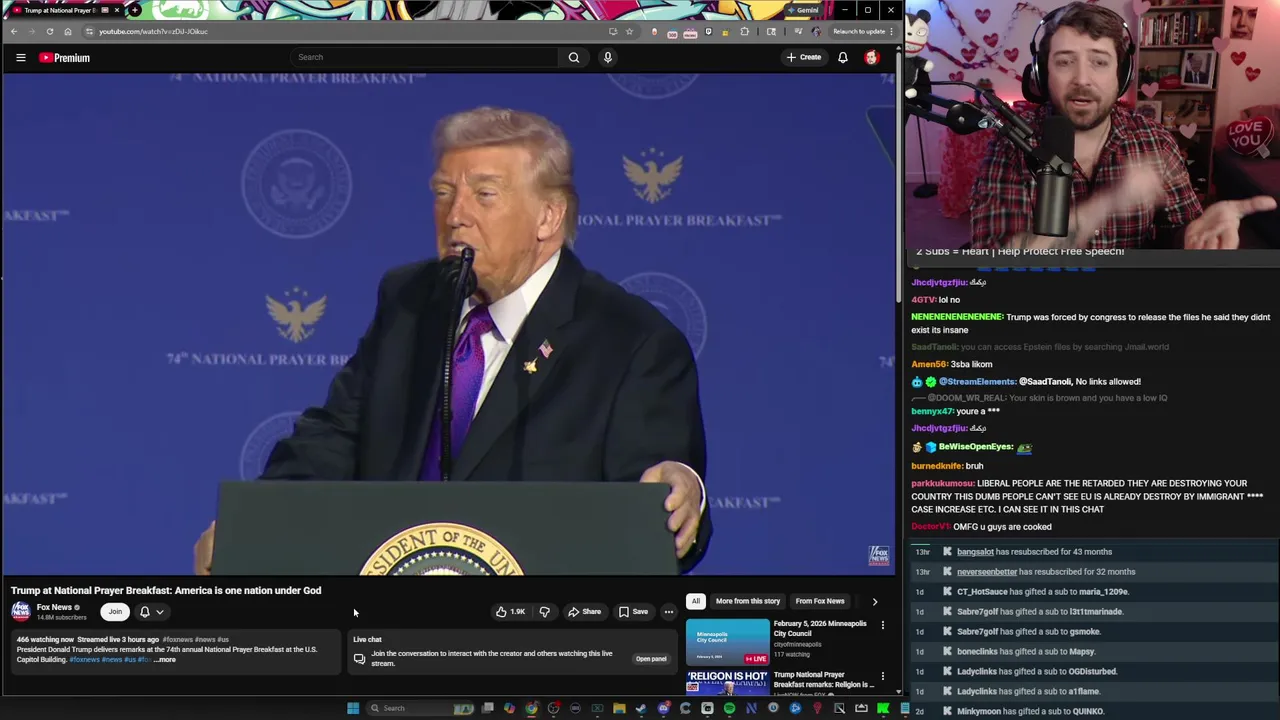Open the Fox News channel name link
This screenshot has height=720, width=1280.
54,607
